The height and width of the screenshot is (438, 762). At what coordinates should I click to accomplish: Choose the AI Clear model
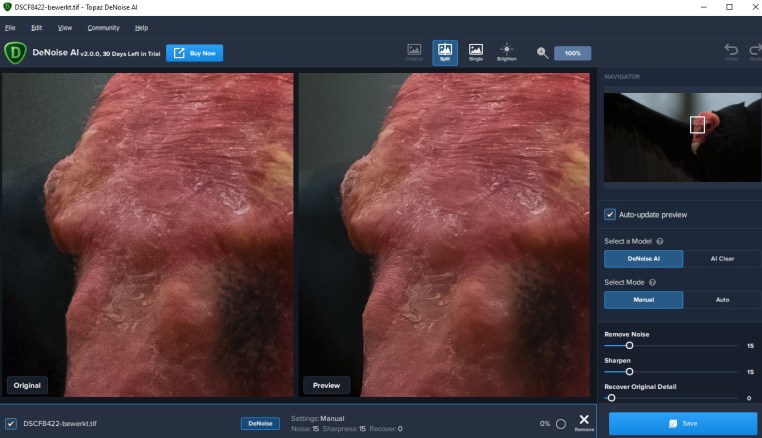tap(721, 259)
